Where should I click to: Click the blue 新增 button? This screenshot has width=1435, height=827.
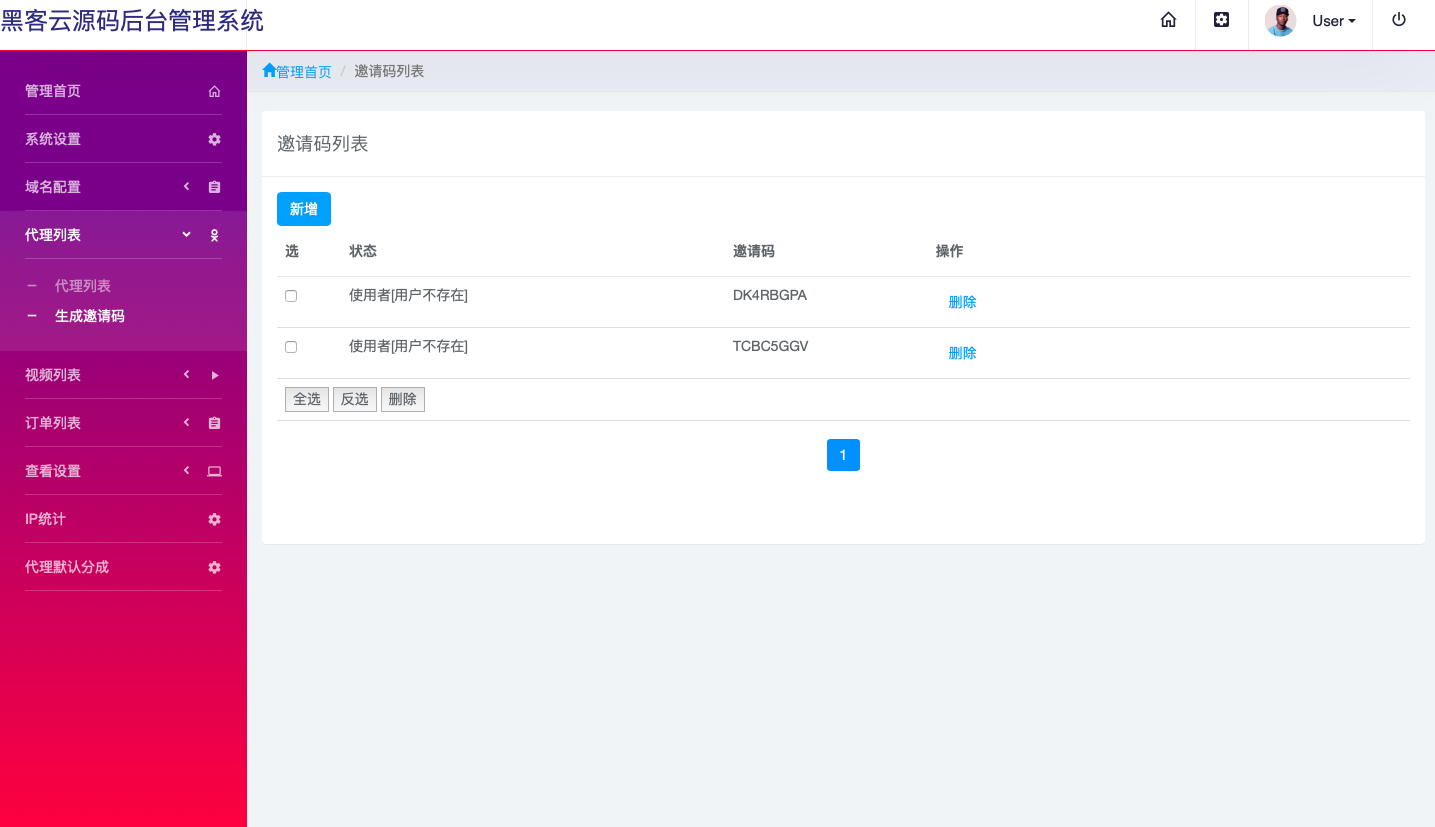[303, 209]
